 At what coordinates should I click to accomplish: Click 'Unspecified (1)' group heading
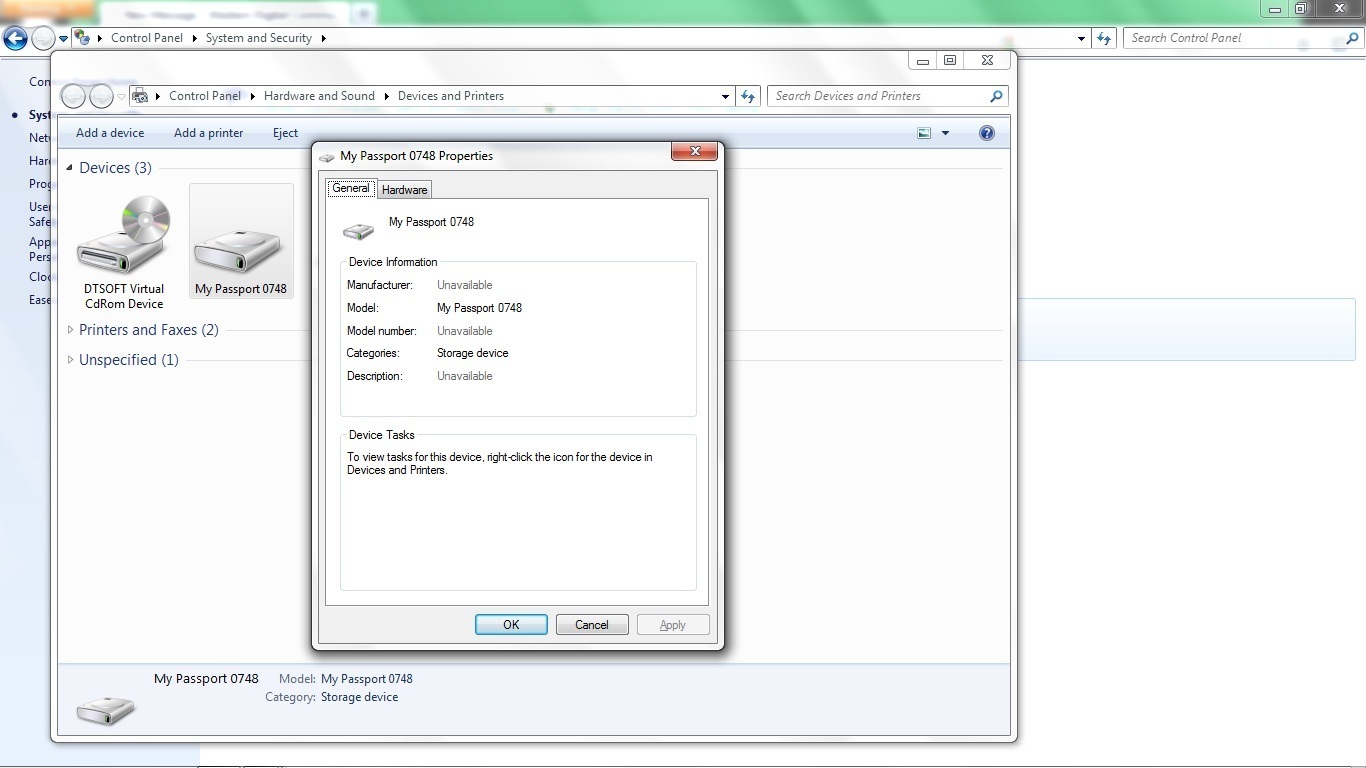tap(129, 360)
